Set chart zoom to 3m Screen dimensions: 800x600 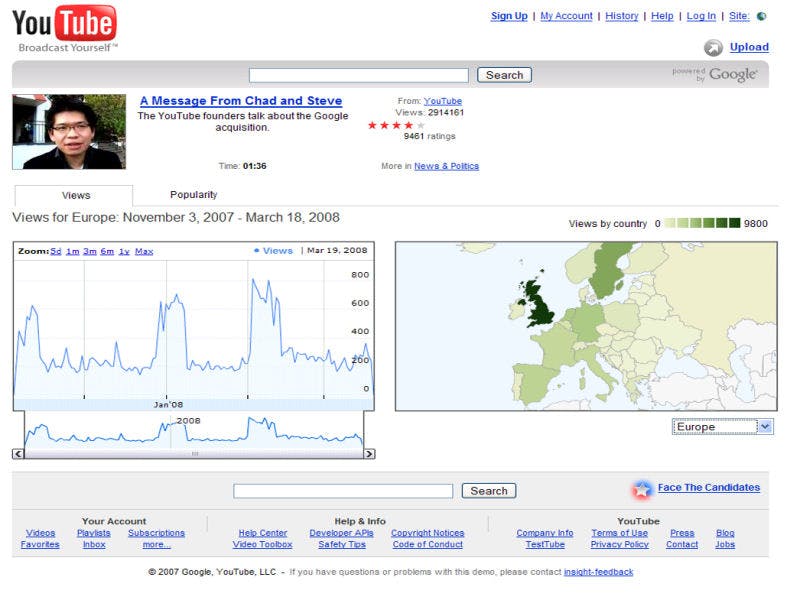[x=90, y=251]
